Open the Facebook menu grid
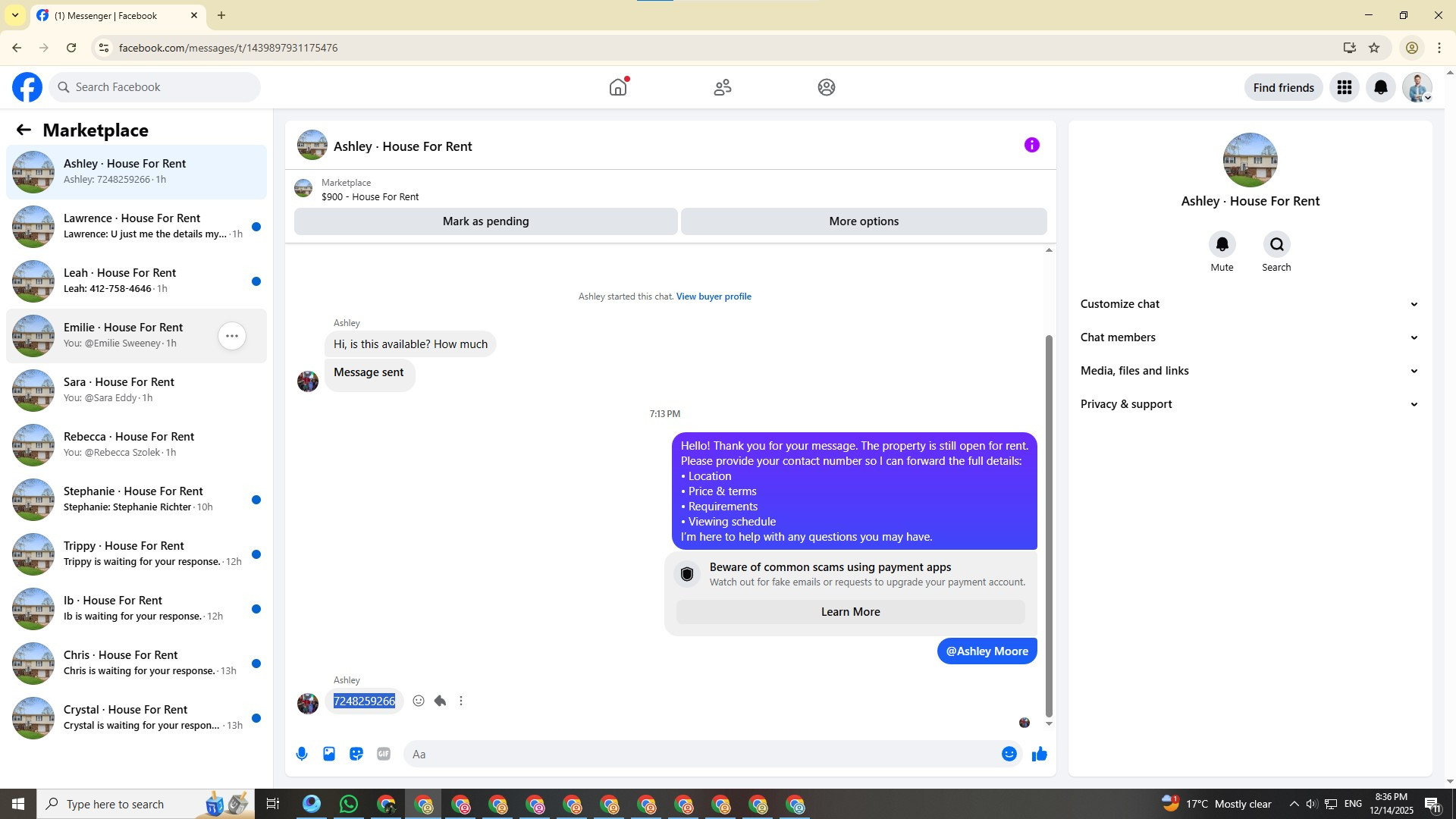The width and height of the screenshot is (1456, 819). click(1344, 87)
